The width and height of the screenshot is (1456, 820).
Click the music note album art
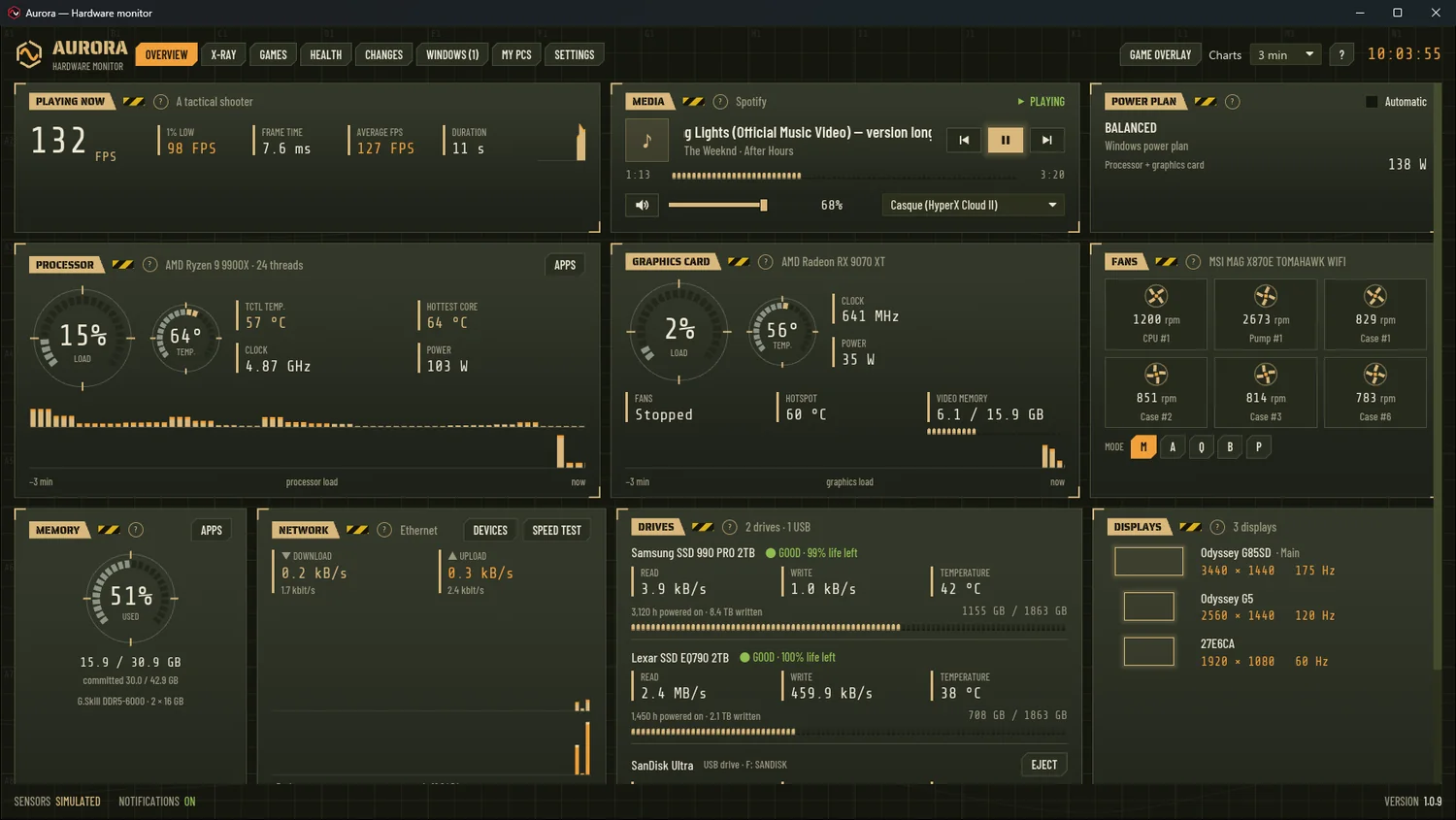(x=647, y=141)
